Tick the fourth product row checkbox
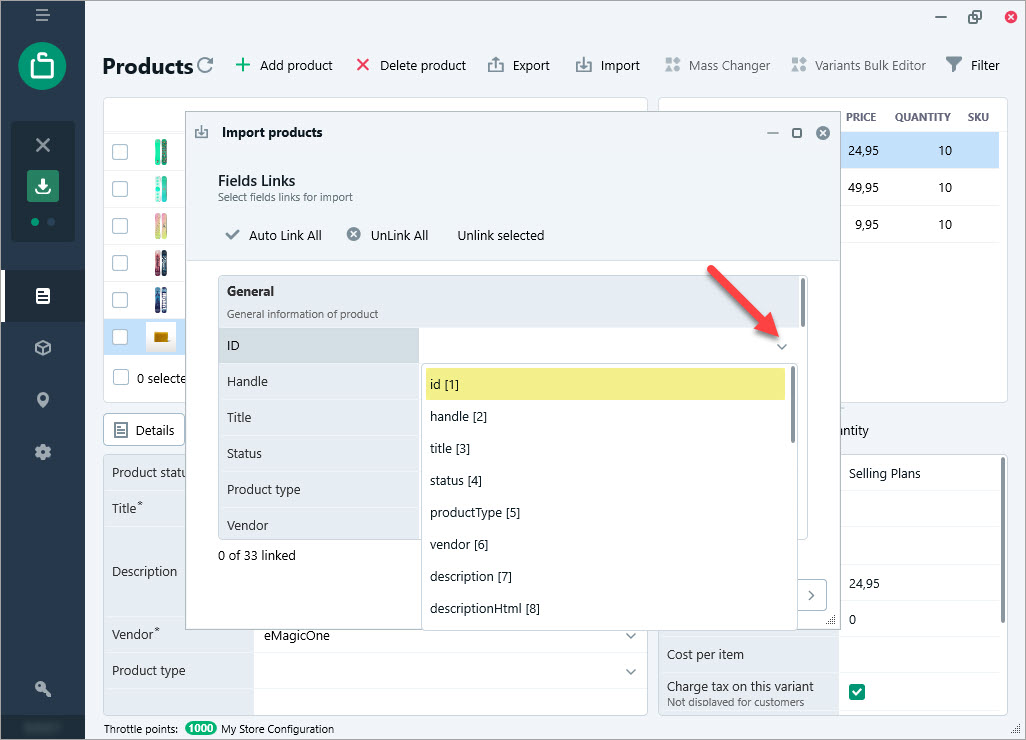 (120, 263)
